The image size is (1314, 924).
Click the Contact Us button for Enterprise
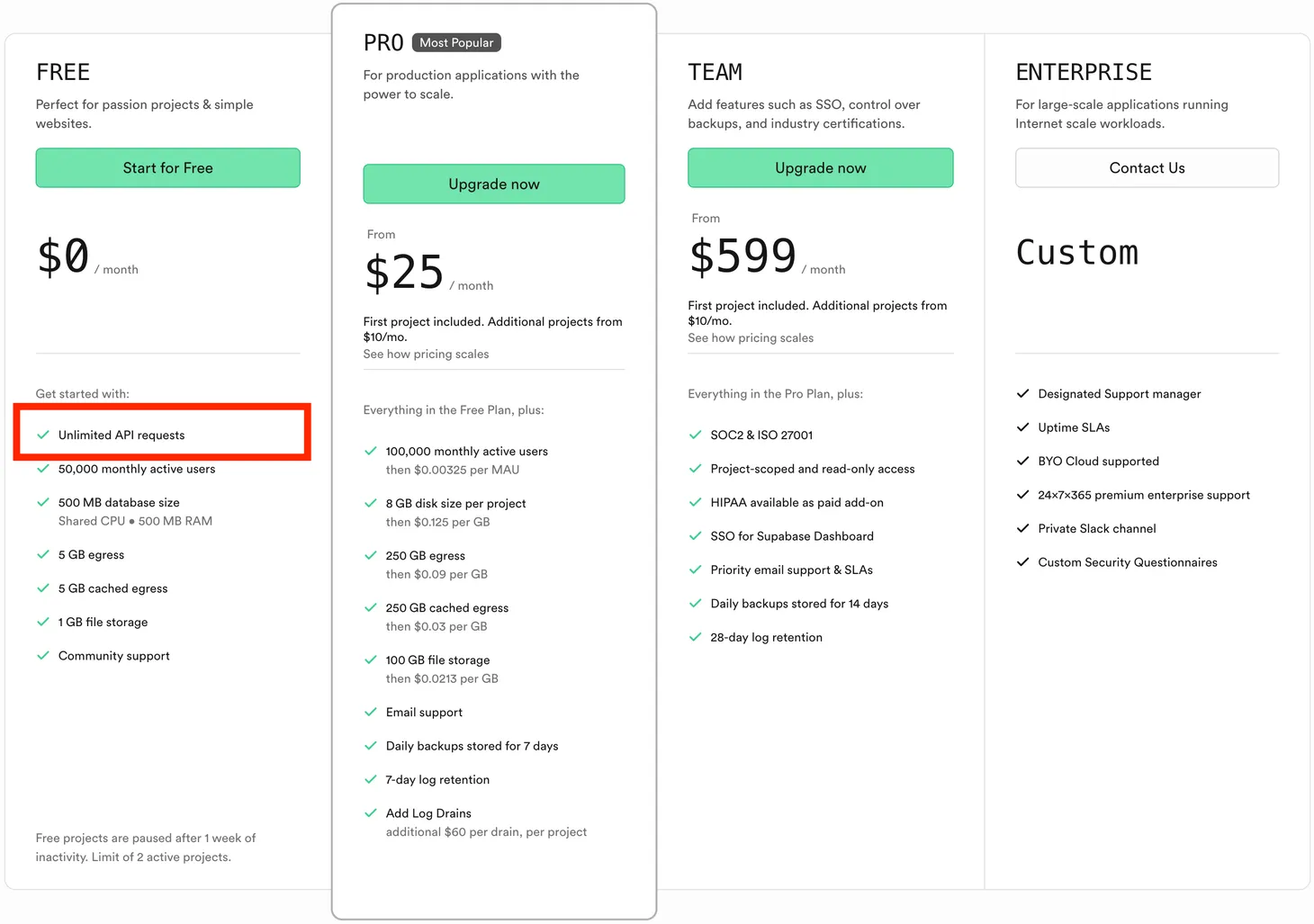[x=1147, y=167]
